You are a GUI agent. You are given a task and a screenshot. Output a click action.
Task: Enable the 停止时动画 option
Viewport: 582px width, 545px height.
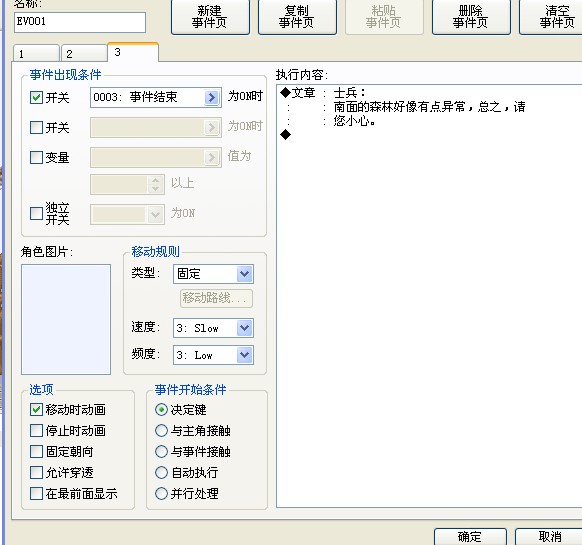(36, 431)
